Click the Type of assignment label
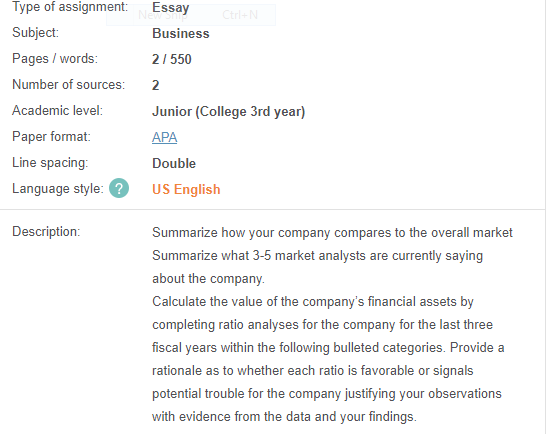 tap(70, 7)
